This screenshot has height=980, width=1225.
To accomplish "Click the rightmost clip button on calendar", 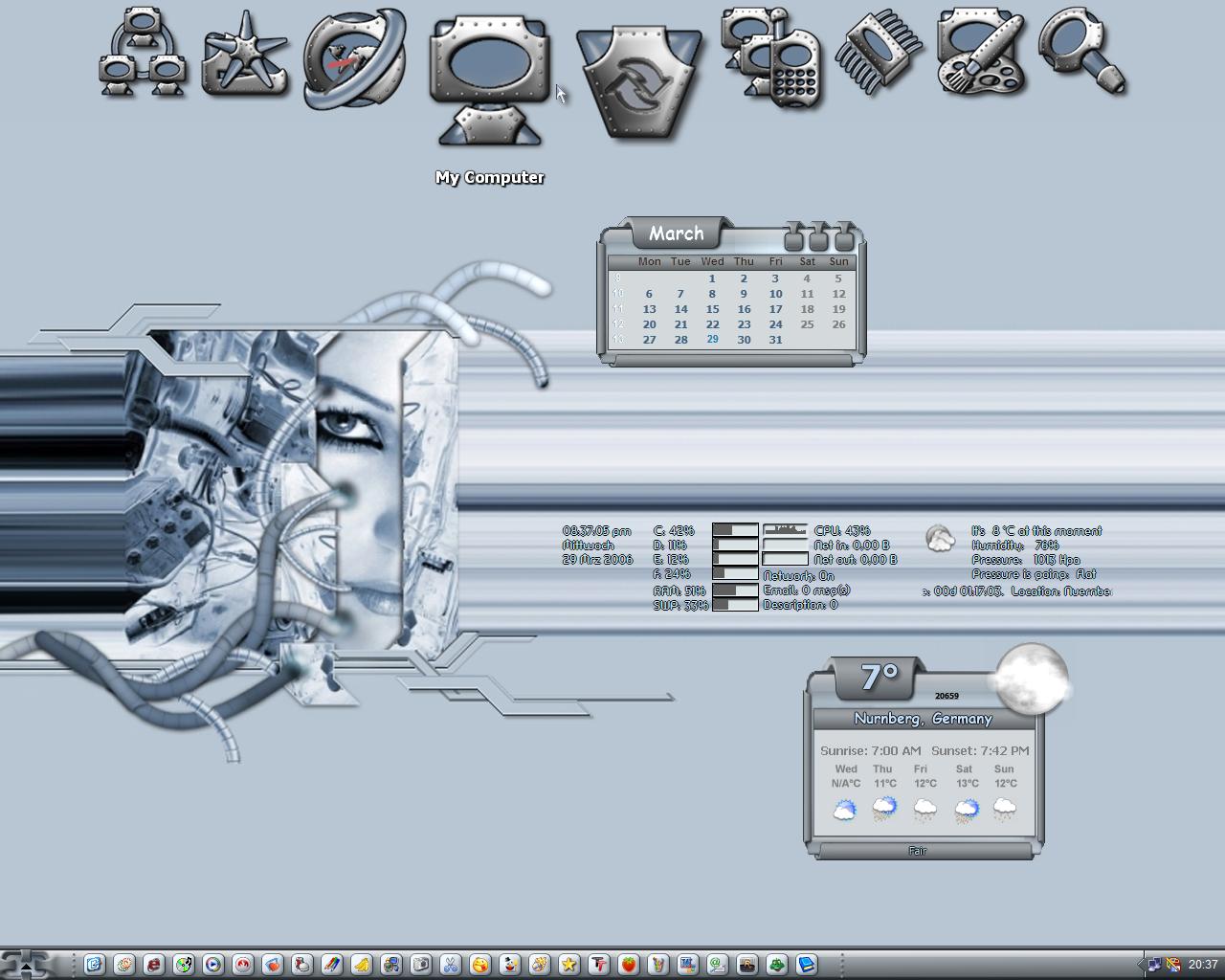I will click(x=844, y=235).
